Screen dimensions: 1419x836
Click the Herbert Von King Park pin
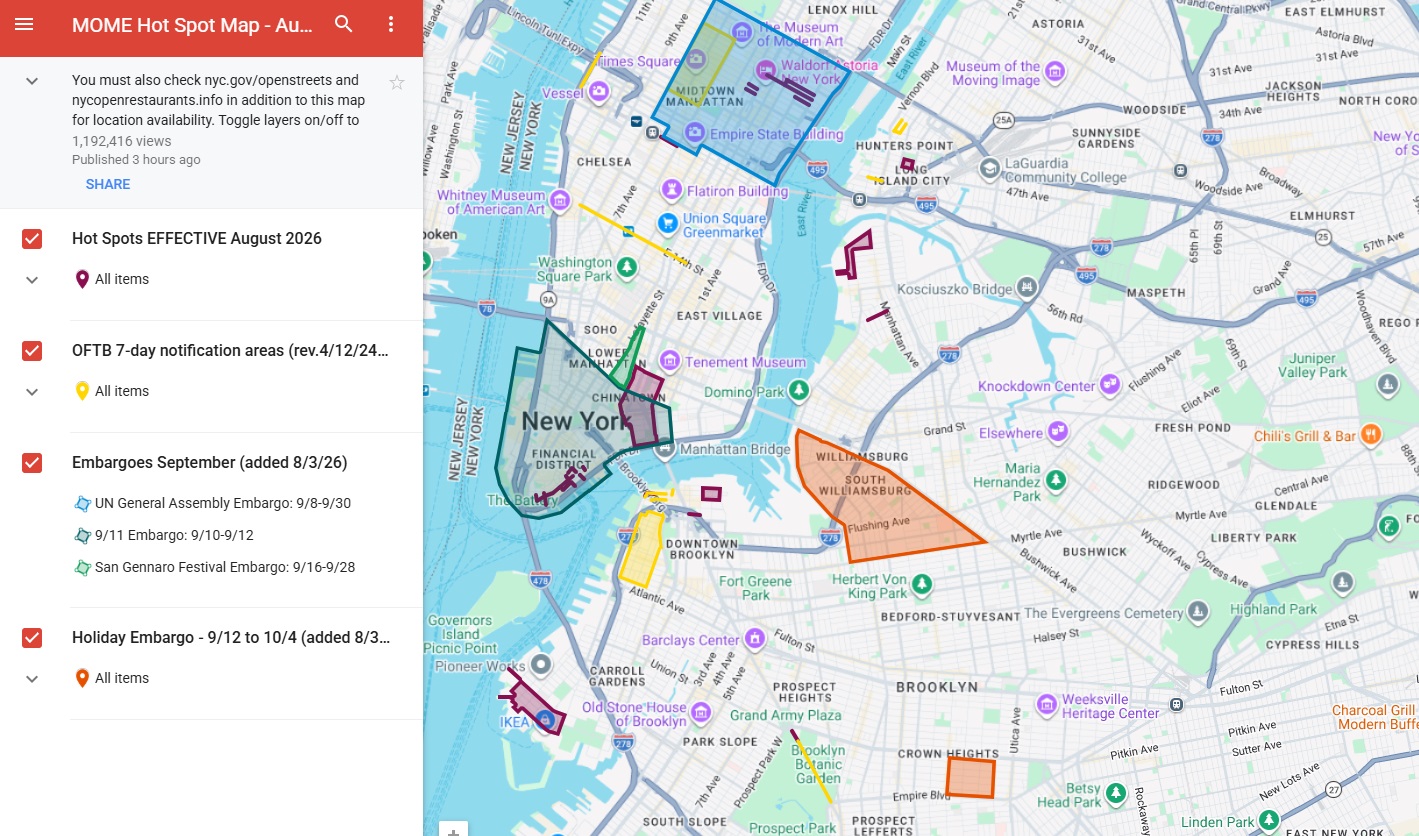(922, 585)
